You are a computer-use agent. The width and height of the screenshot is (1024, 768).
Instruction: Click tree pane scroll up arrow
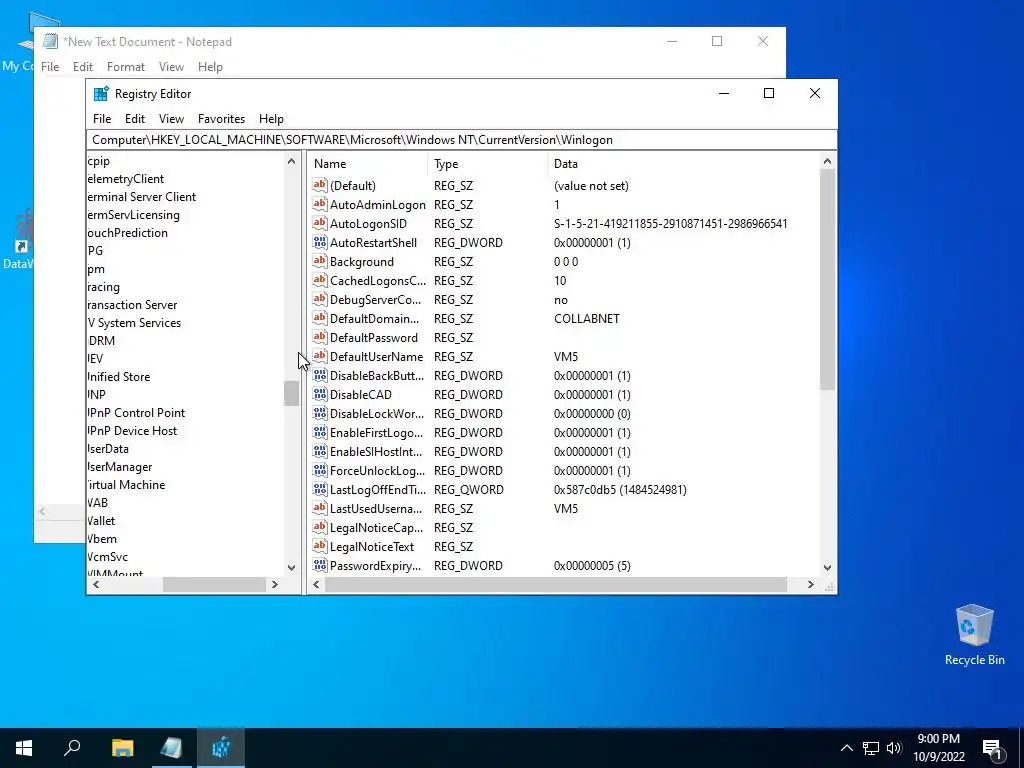point(291,161)
